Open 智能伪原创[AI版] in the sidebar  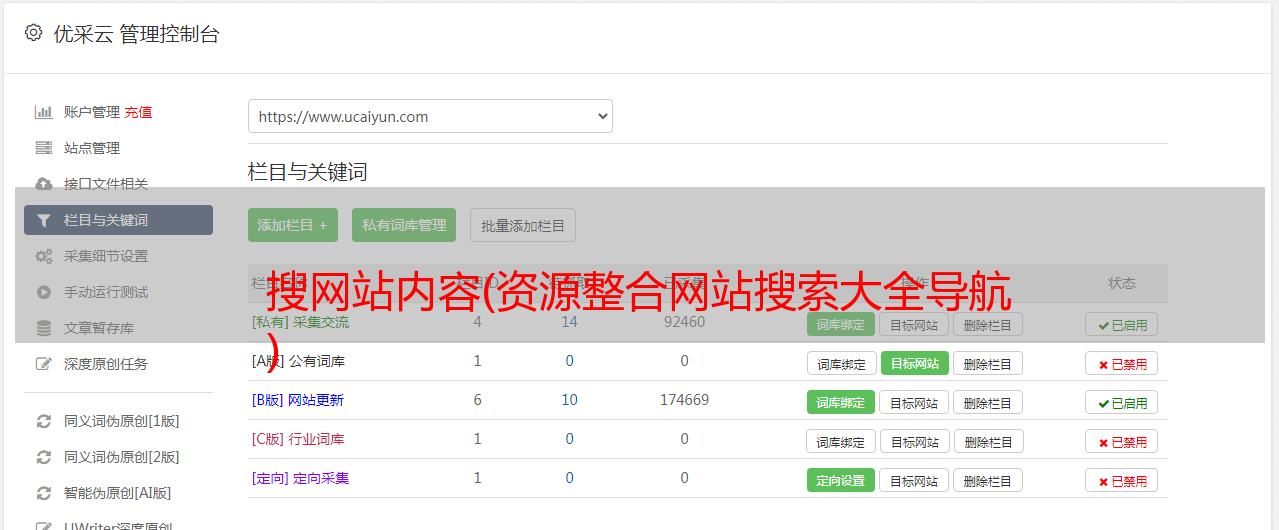pos(118,493)
